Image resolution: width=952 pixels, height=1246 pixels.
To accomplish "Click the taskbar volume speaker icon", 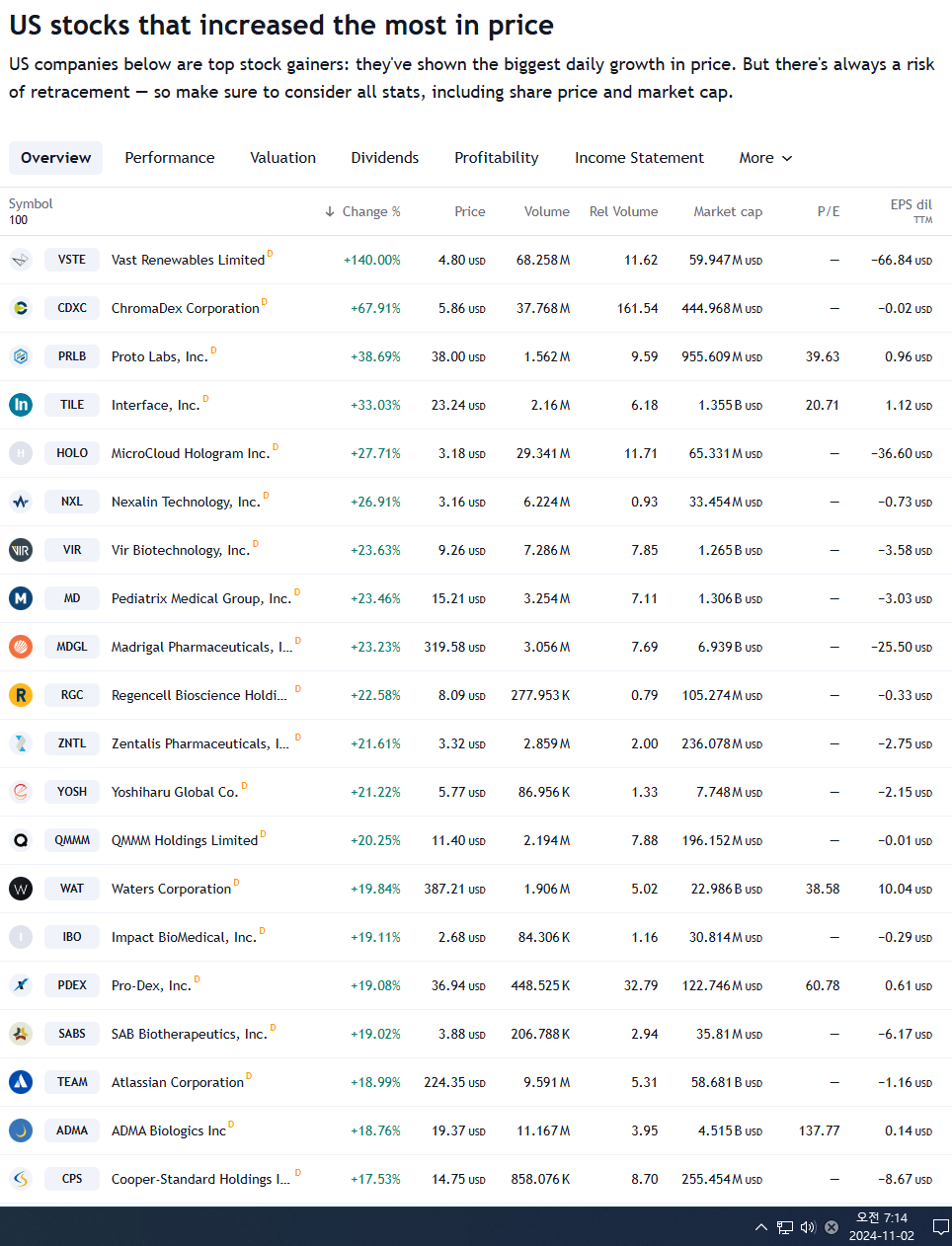I will [808, 1227].
